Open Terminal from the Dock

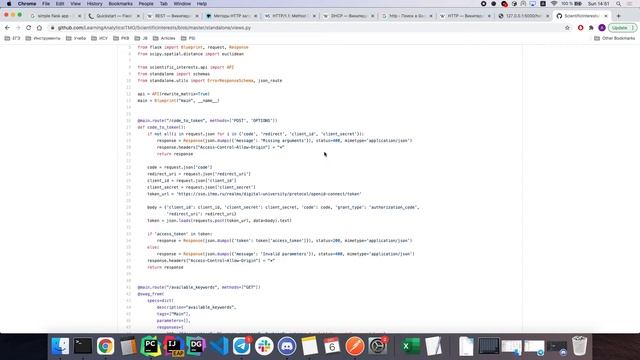pos(83,346)
